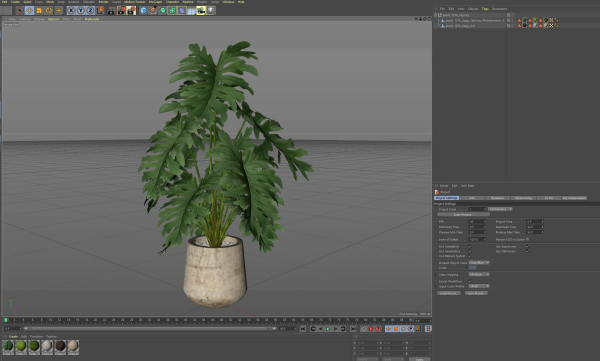Viewport: 600px width, 361px height.
Task: Switch to the Project Settings tab
Action: point(447,198)
